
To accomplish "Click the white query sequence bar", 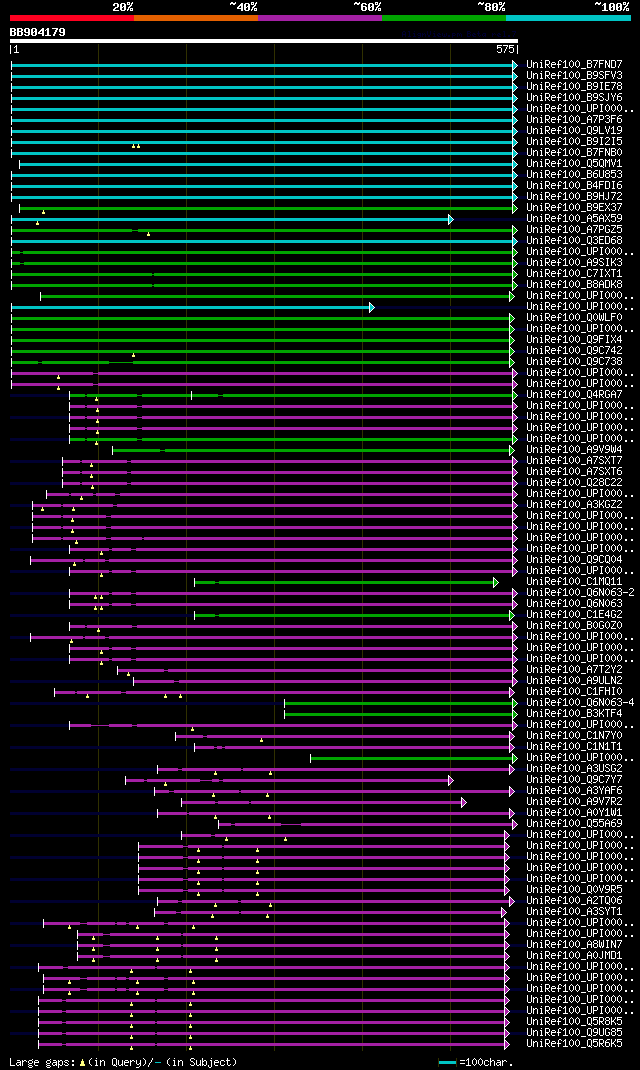I will [x=264, y=41].
